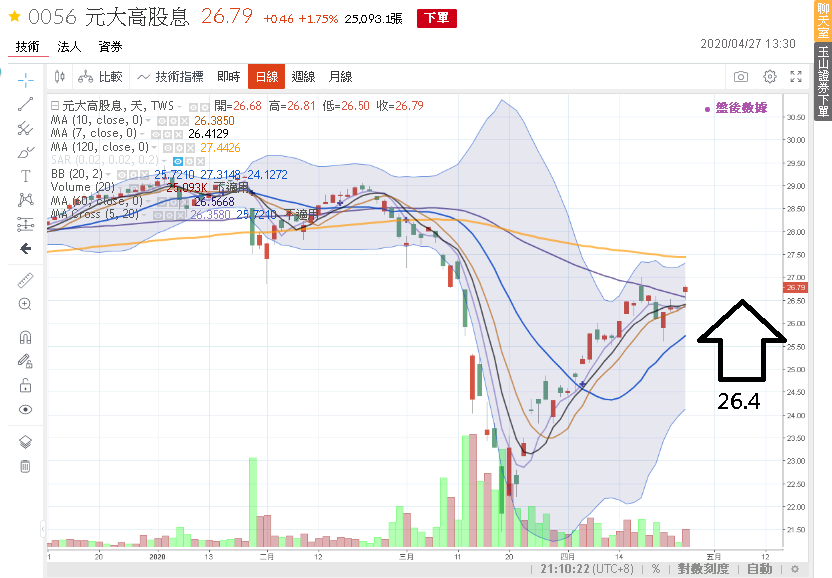Screen dimensions: 832x578
Task: Select the ruler measure tool
Action: [25, 280]
